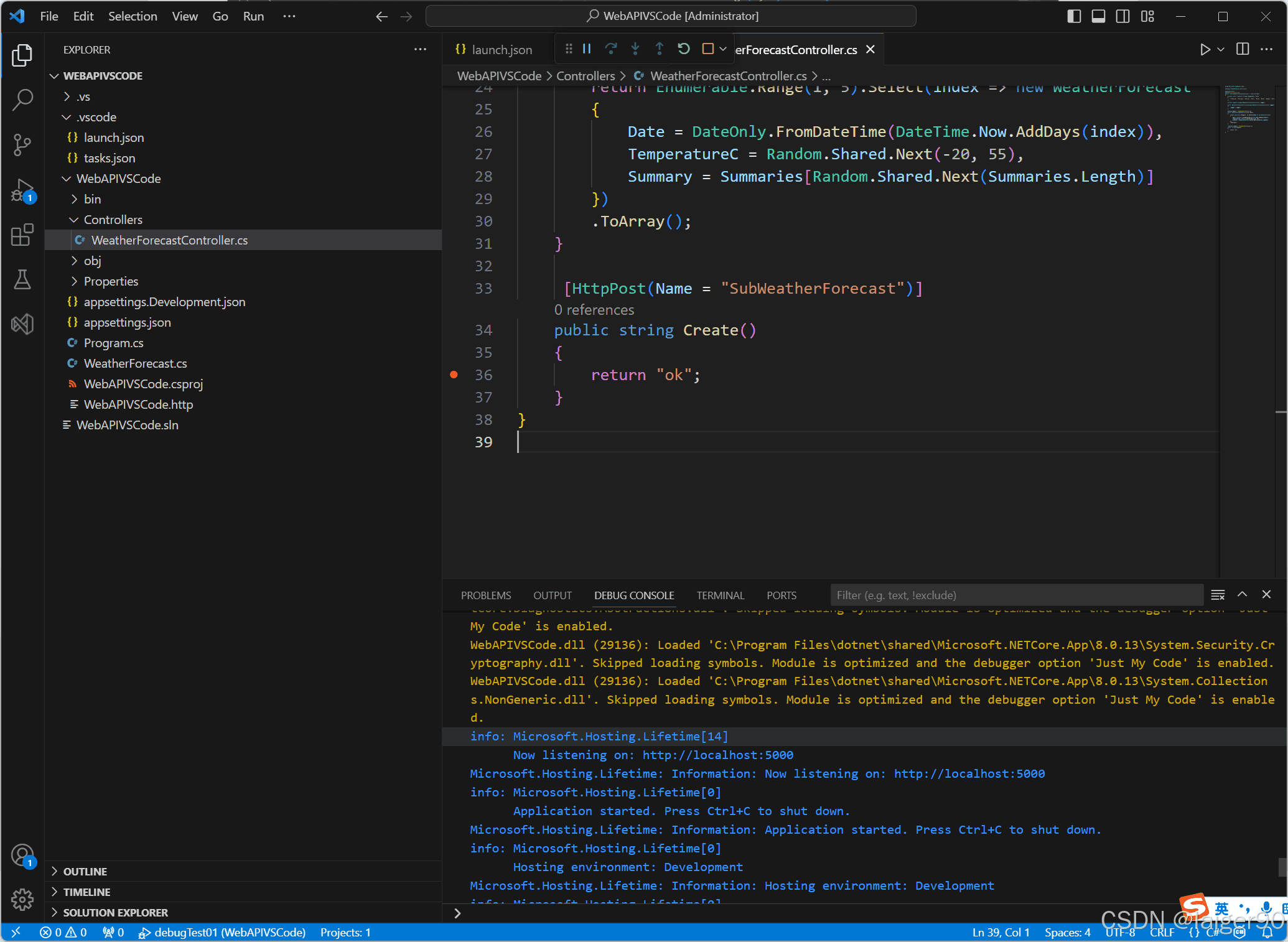Screen dimensions: 1288x942
Task: Click the debug console filter field
Action: [x=1017, y=595]
